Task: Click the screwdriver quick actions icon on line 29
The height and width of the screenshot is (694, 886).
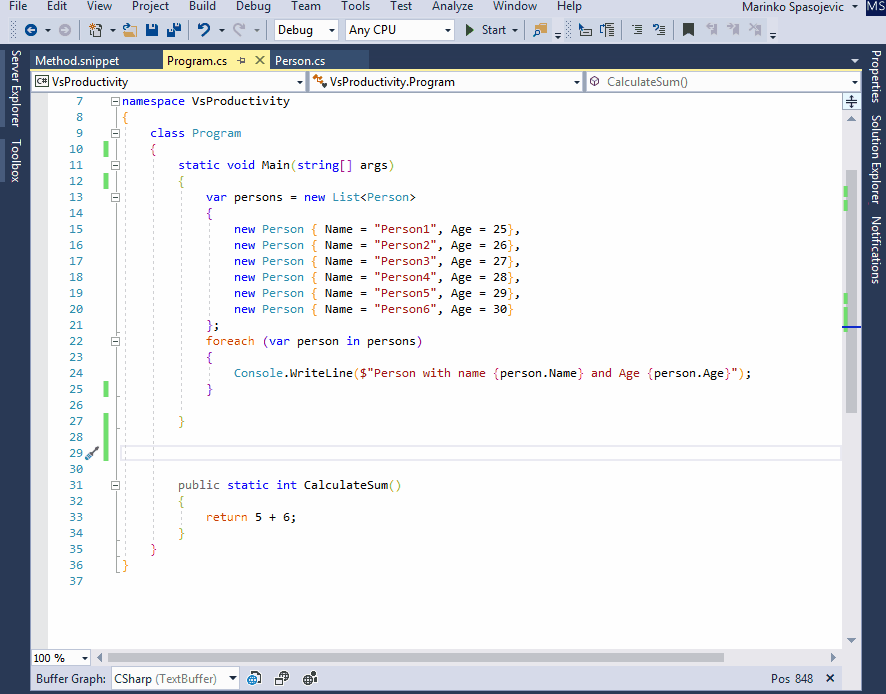Action: pyautogui.click(x=92, y=453)
